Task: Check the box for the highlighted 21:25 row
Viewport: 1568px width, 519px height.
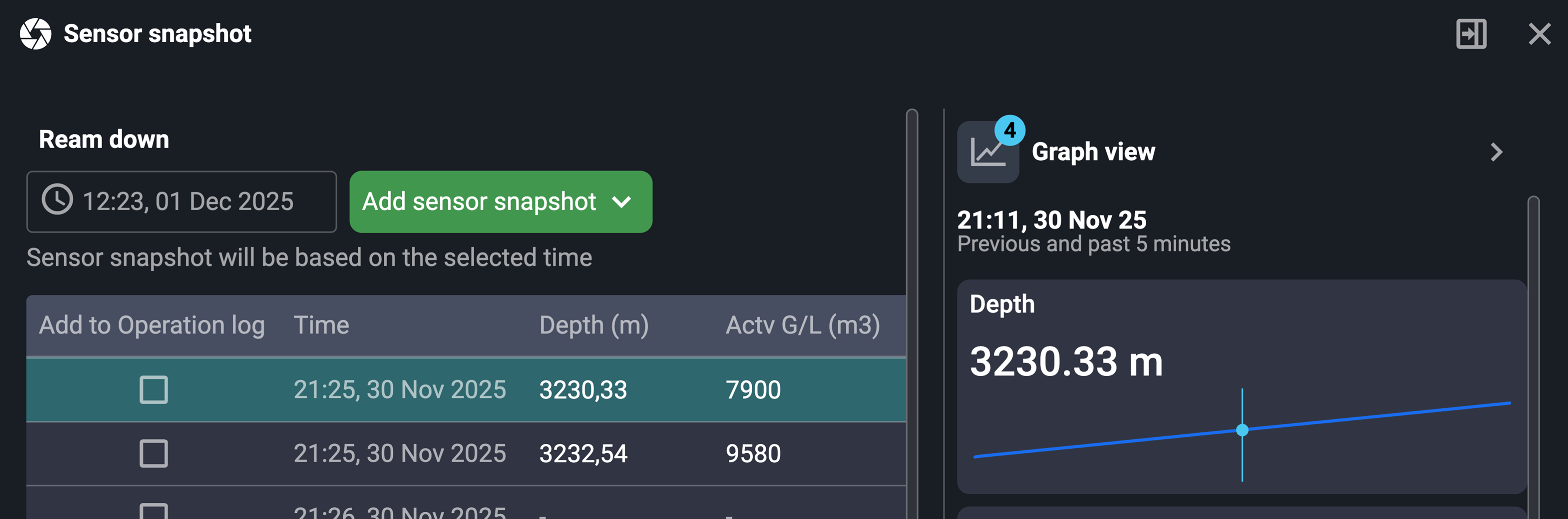Action: click(x=153, y=390)
